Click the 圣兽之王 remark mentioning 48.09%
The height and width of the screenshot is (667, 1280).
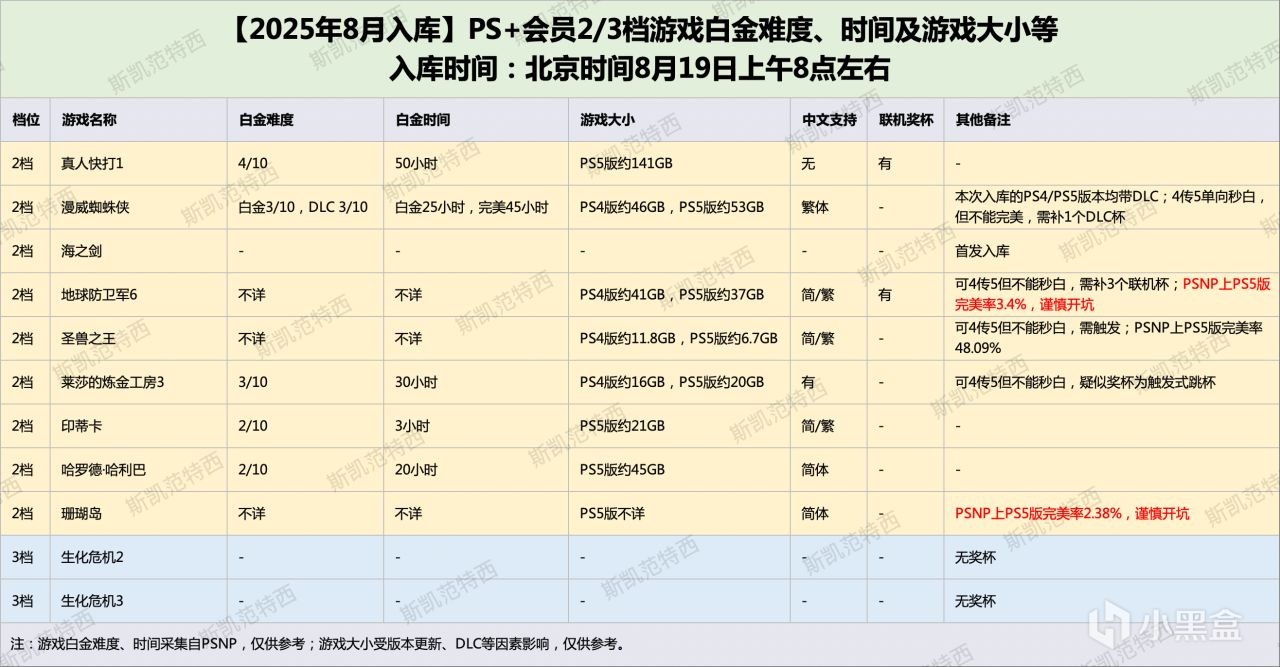click(1109, 338)
